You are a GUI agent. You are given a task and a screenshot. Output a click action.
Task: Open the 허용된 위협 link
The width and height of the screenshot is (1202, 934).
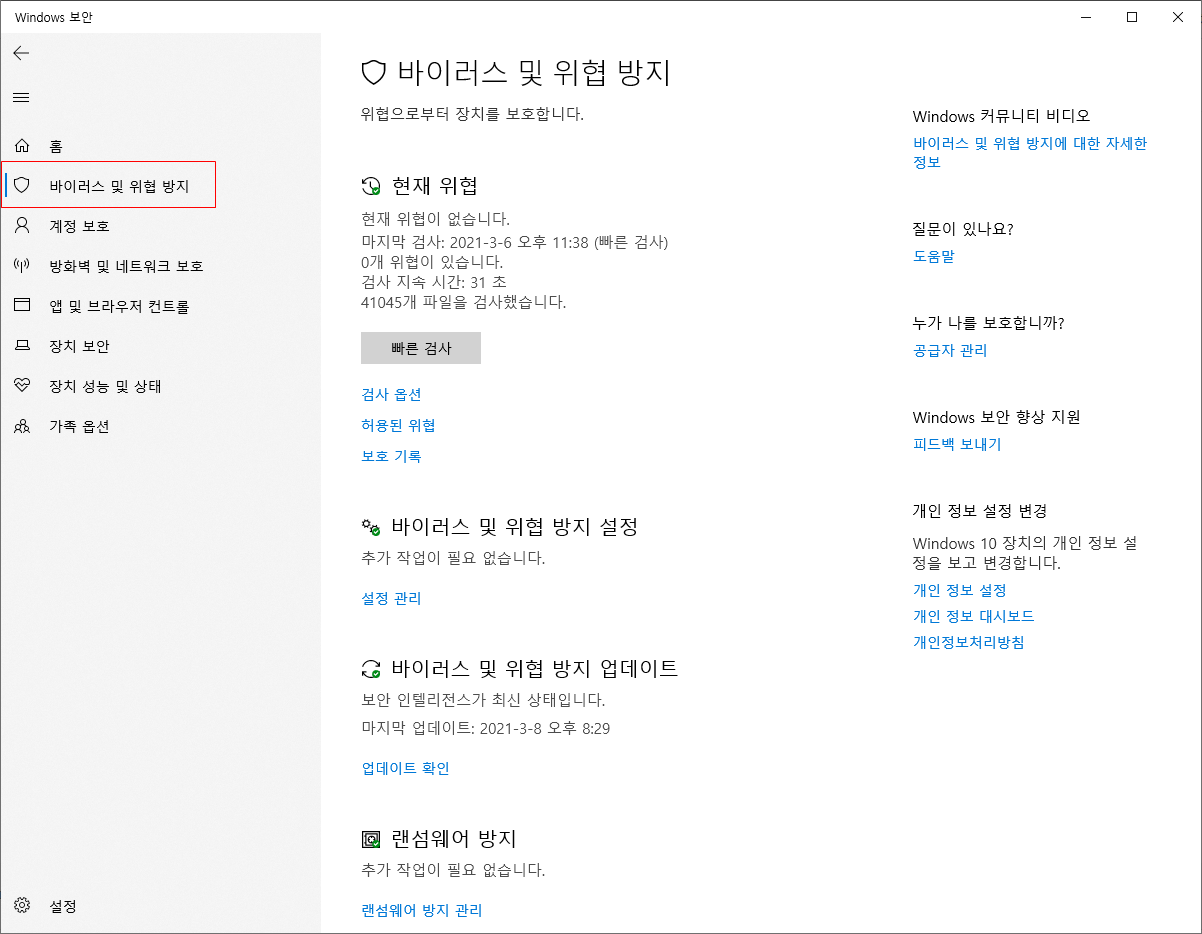(x=398, y=425)
